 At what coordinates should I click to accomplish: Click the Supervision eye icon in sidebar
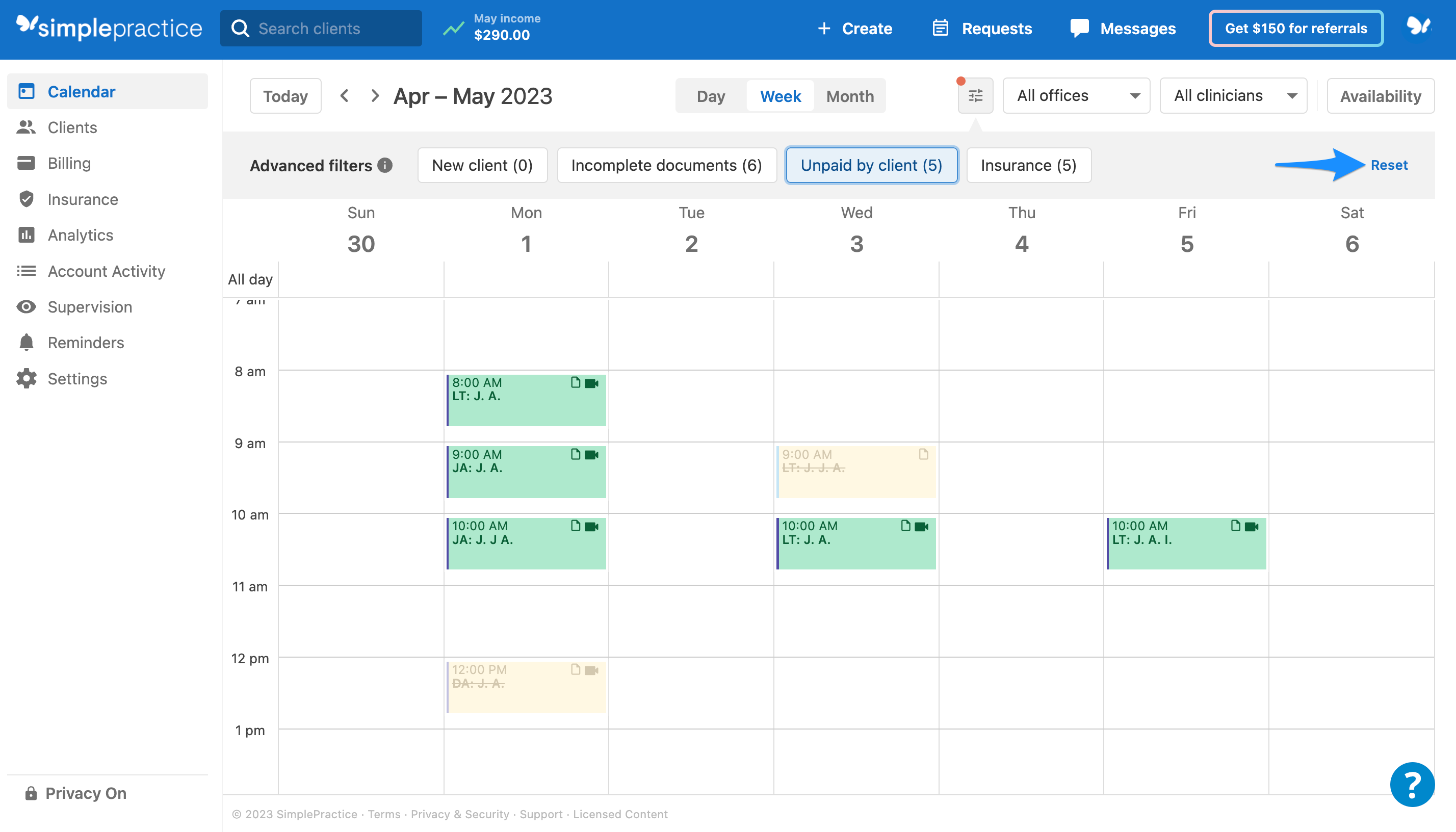pyautogui.click(x=27, y=307)
